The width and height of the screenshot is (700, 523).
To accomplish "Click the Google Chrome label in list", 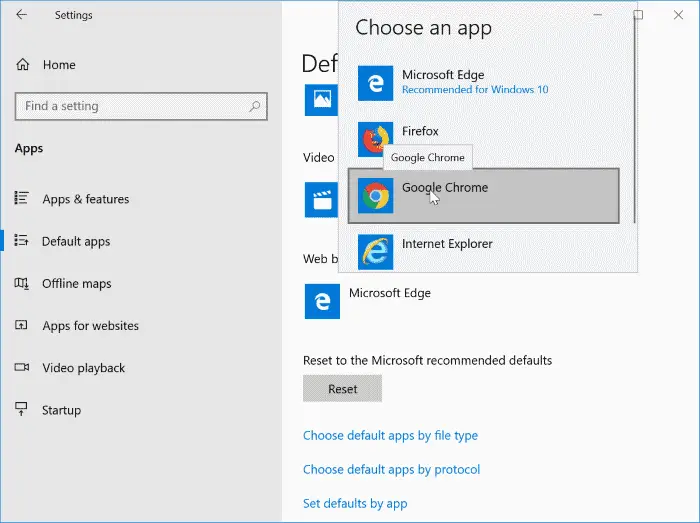I will pyautogui.click(x=445, y=187).
